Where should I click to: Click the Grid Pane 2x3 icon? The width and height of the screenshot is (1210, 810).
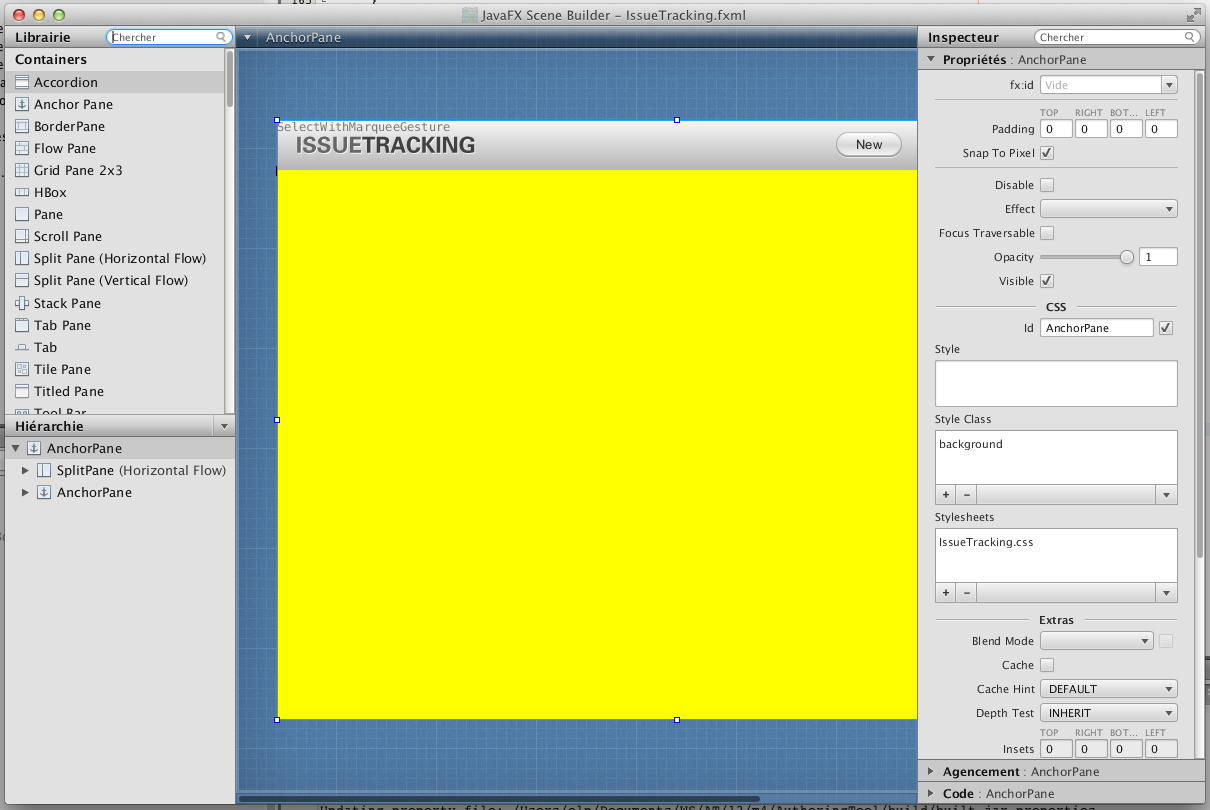22,170
